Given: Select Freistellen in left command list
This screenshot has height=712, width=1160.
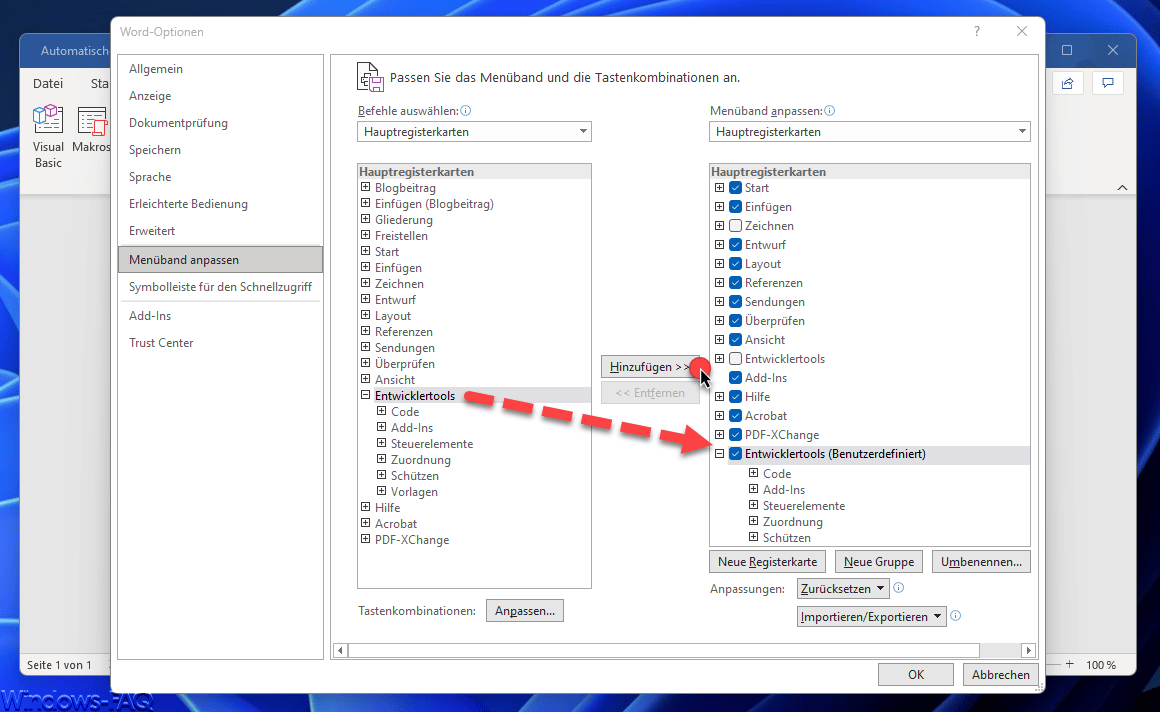Looking at the screenshot, I should 401,236.
